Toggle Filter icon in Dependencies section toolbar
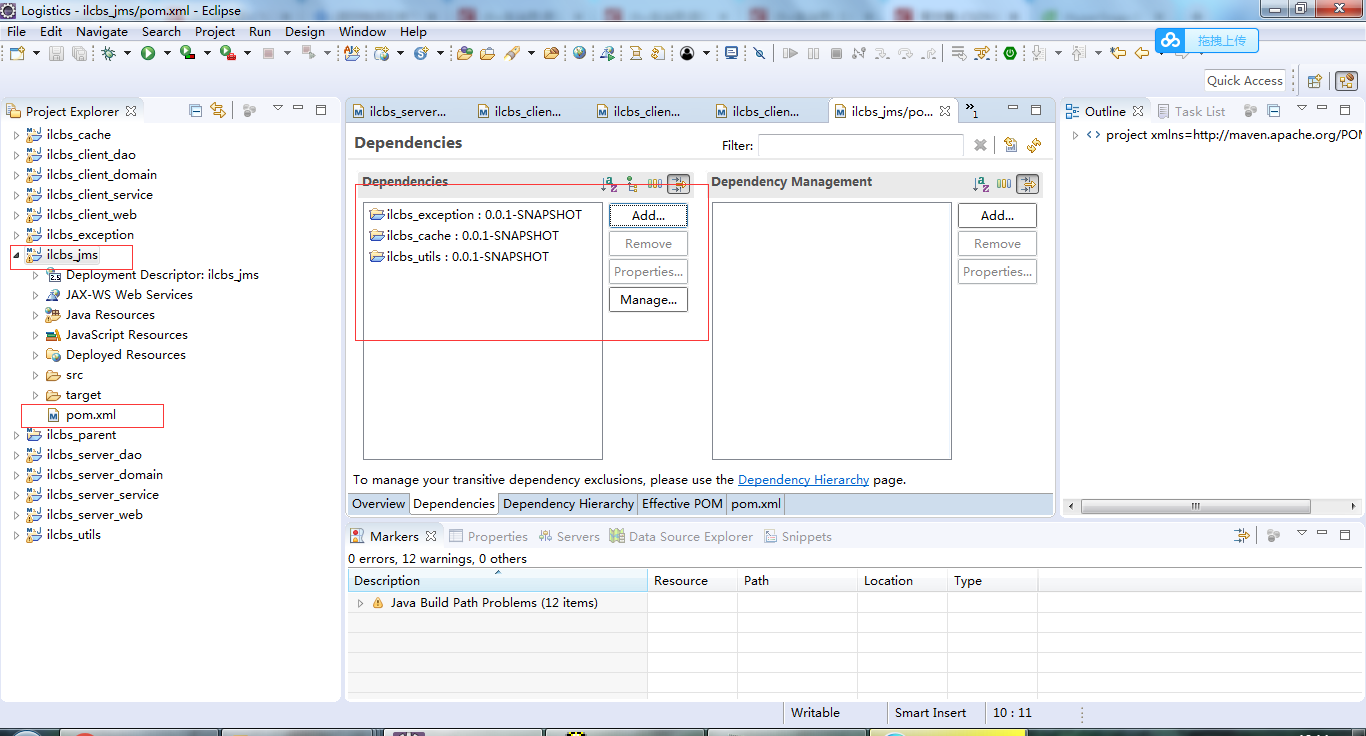Screen dimensions: 1366x736 pyautogui.click(x=679, y=184)
